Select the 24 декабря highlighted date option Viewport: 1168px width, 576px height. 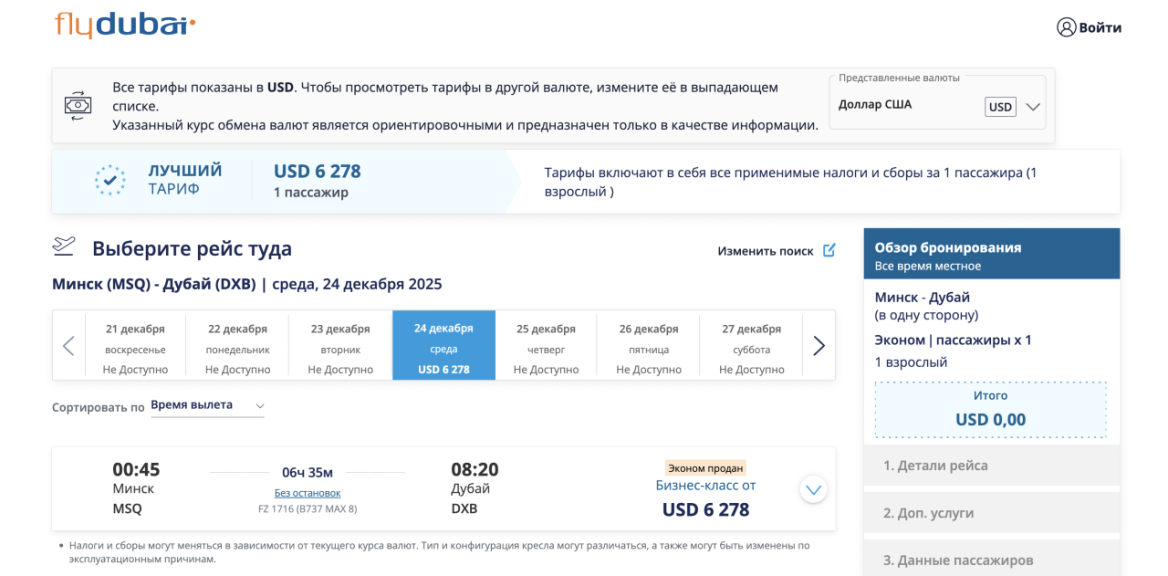(444, 345)
